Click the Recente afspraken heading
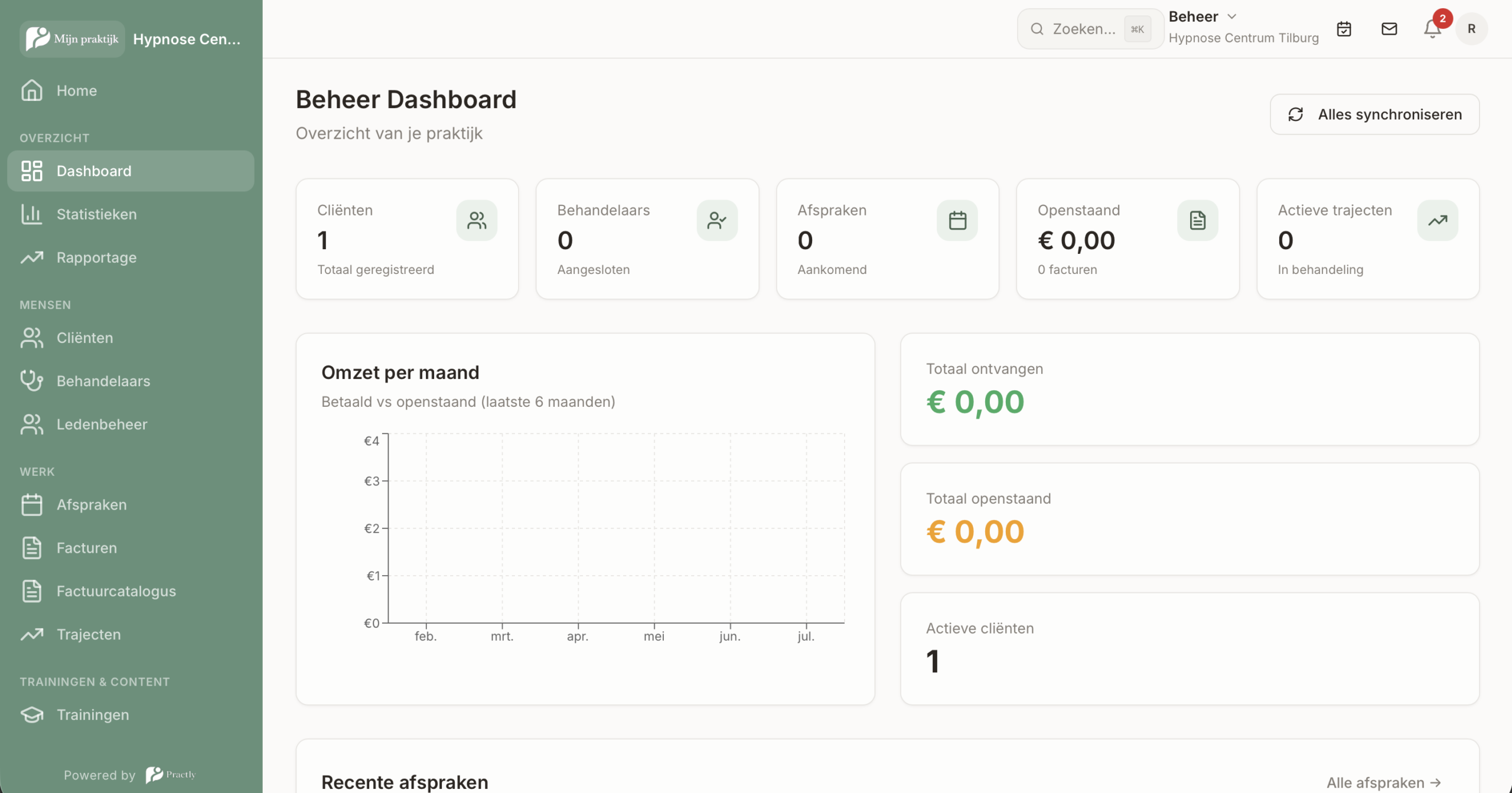The image size is (1512, 793). 405,782
